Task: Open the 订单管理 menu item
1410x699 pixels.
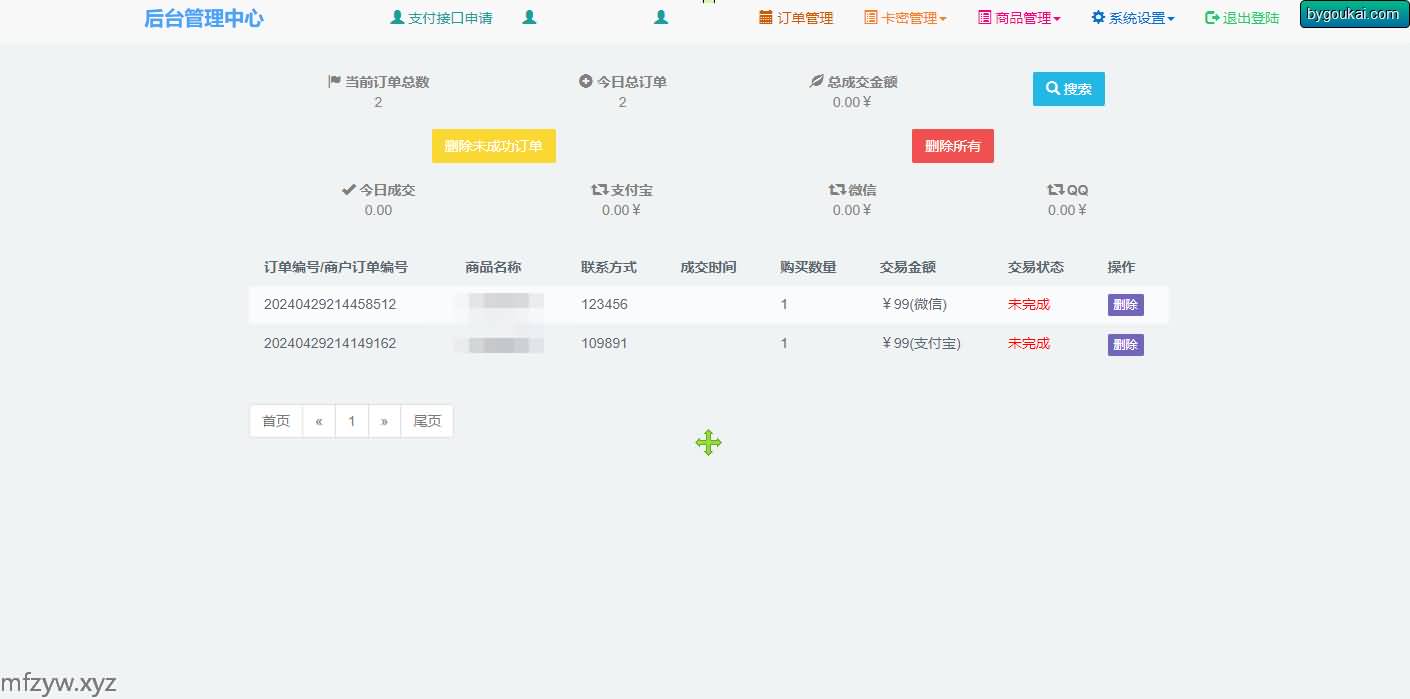Action: [796, 18]
